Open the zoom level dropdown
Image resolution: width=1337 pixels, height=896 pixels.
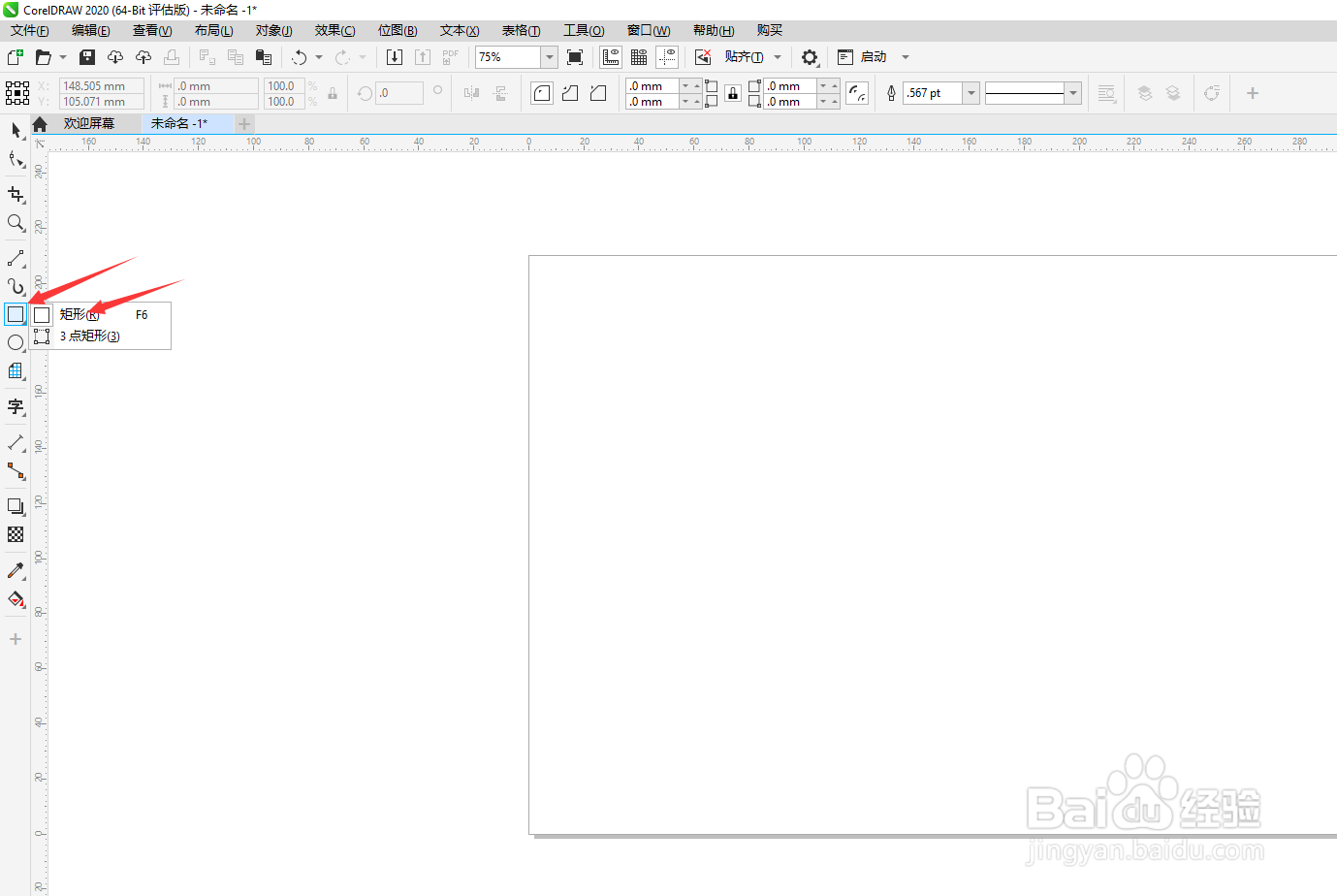click(x=549, y=56)
